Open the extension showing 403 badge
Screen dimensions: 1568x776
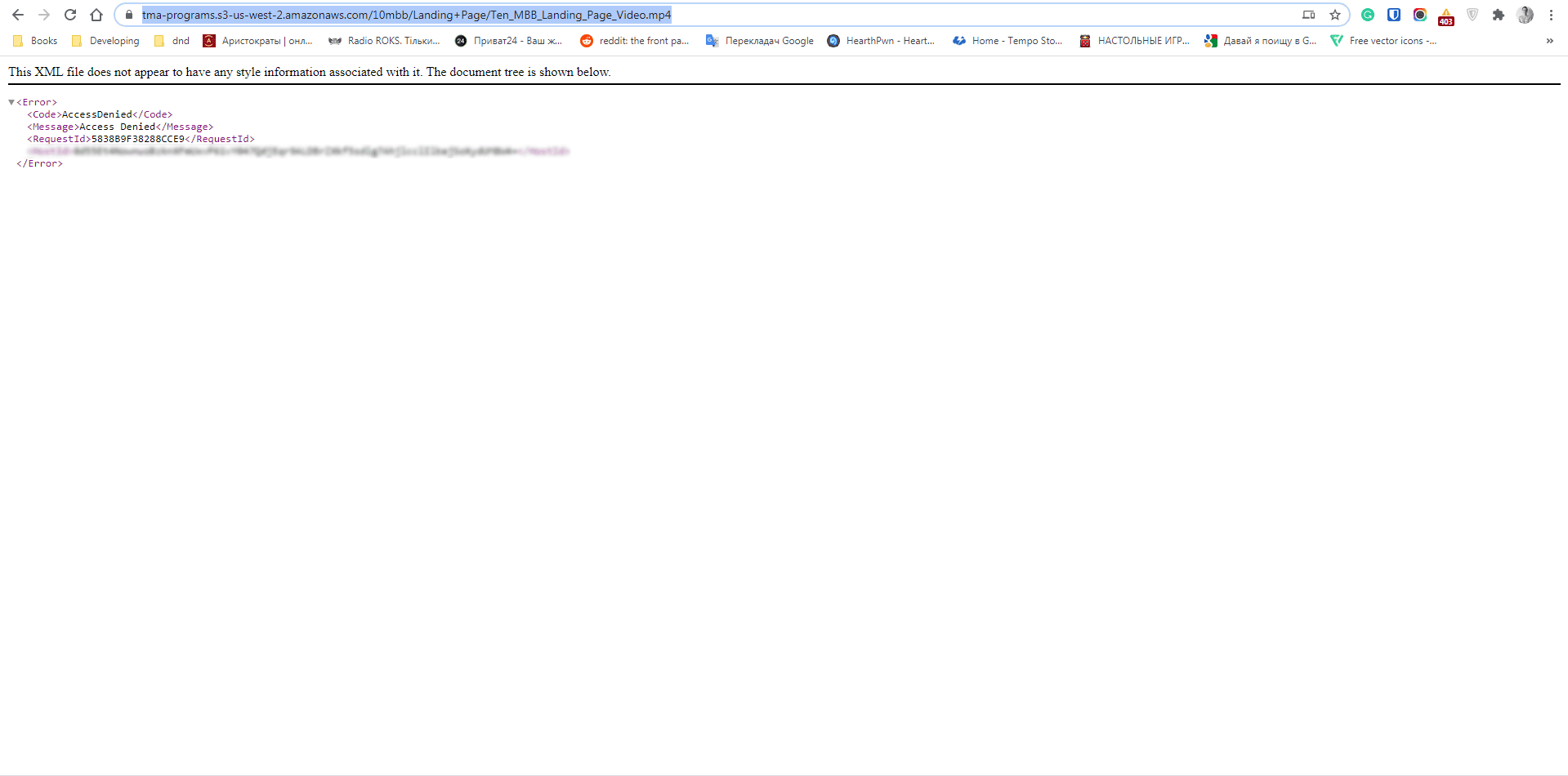(1446, 16)
